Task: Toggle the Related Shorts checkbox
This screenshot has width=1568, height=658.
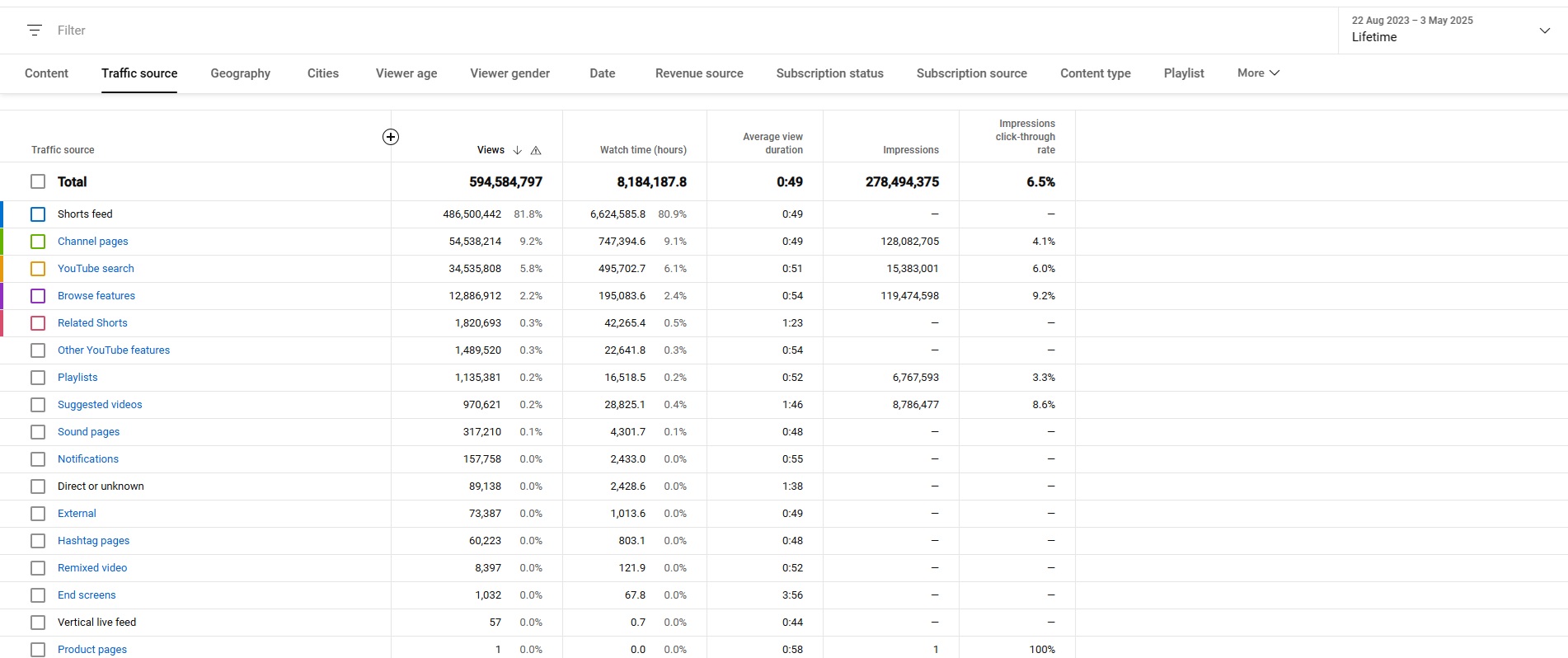Action: click(x=38, y=323)
